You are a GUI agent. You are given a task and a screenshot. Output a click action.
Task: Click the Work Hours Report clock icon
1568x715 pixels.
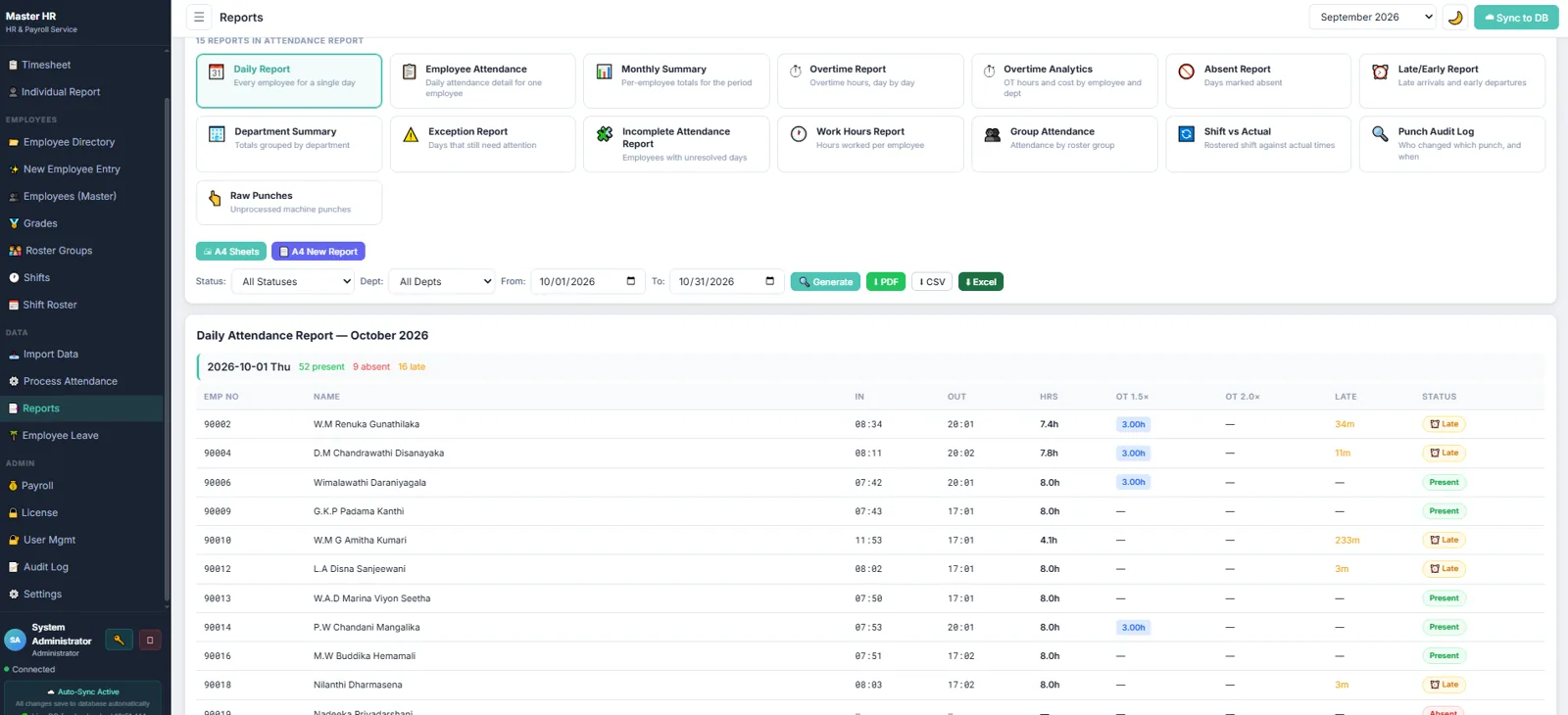pyautogui.click(x=799, y=134)
